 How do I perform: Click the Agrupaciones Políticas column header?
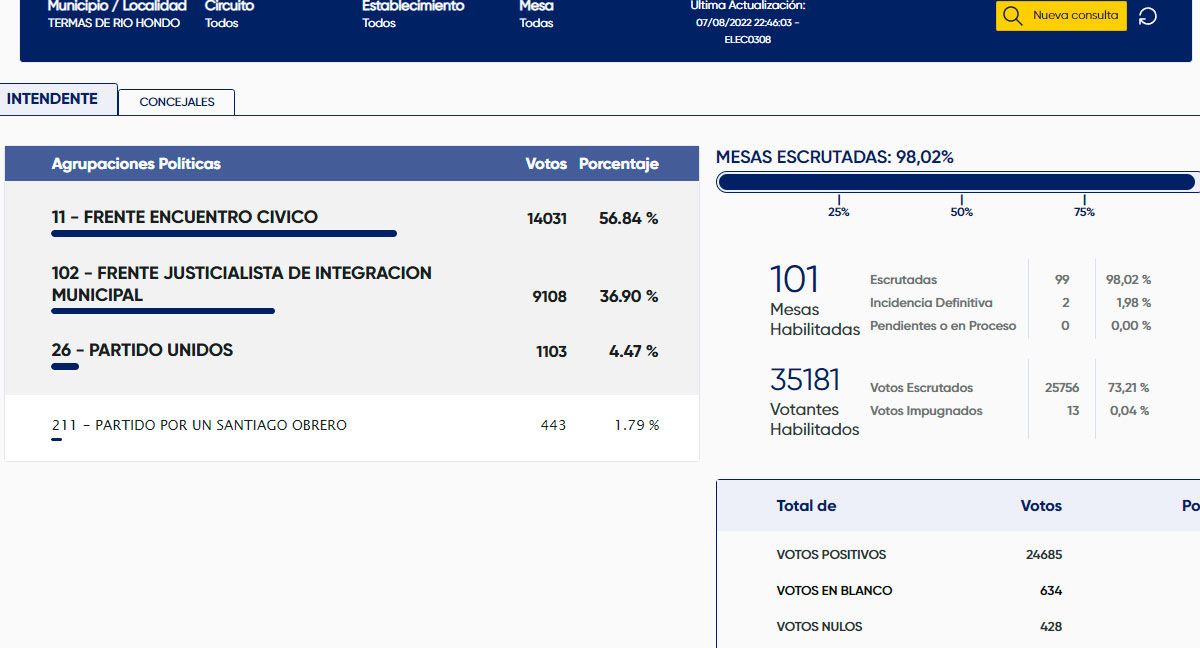coord(136,164)
